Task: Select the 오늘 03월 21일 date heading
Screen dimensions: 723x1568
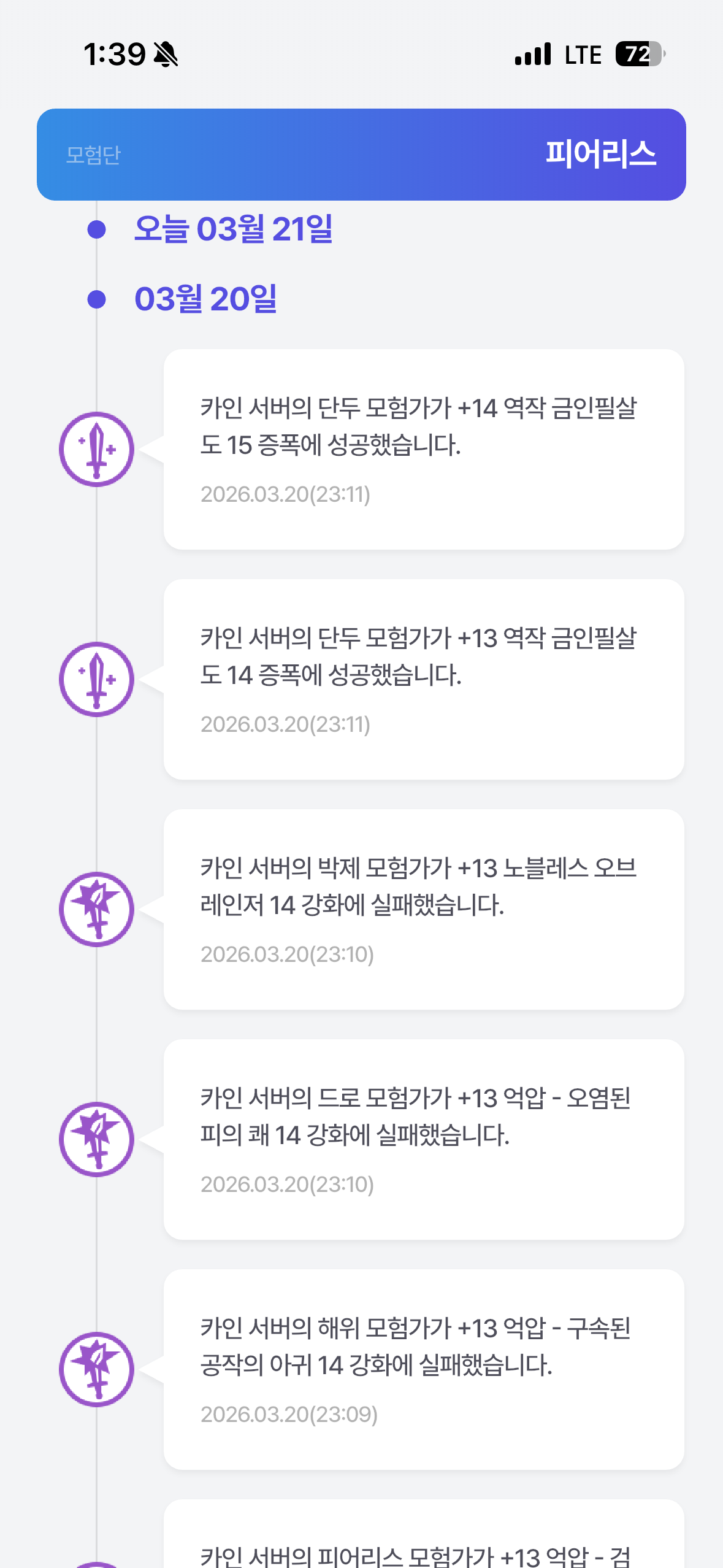Action: 233,229
